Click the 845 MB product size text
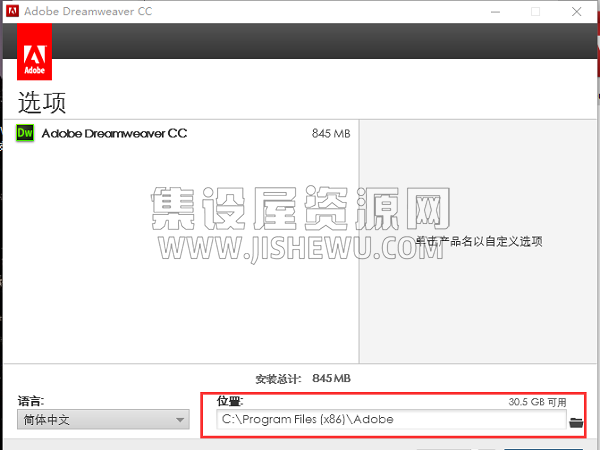Screen dimensions: 600x450 pyautogui.click(x=331, y=134)
